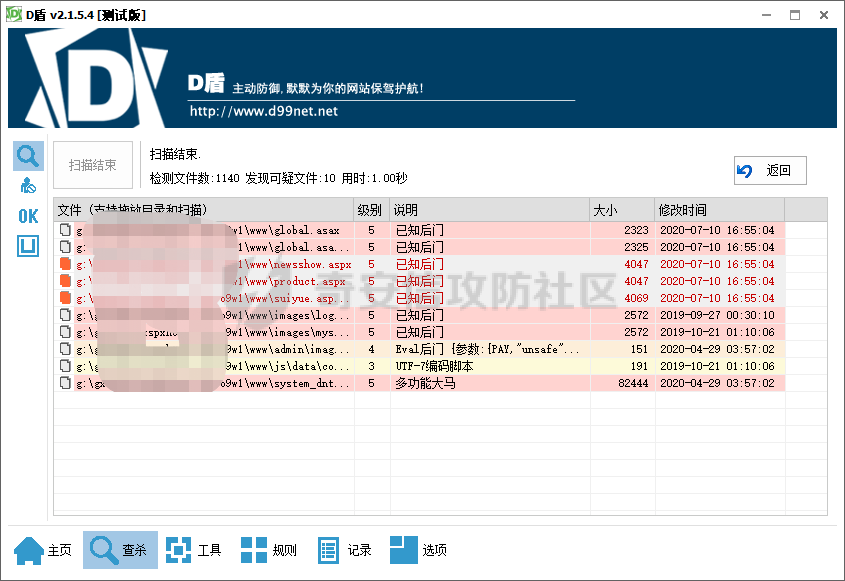Click the file icon of the images\mys row
This screenshot has height=581, width=845.
point(65,332)
